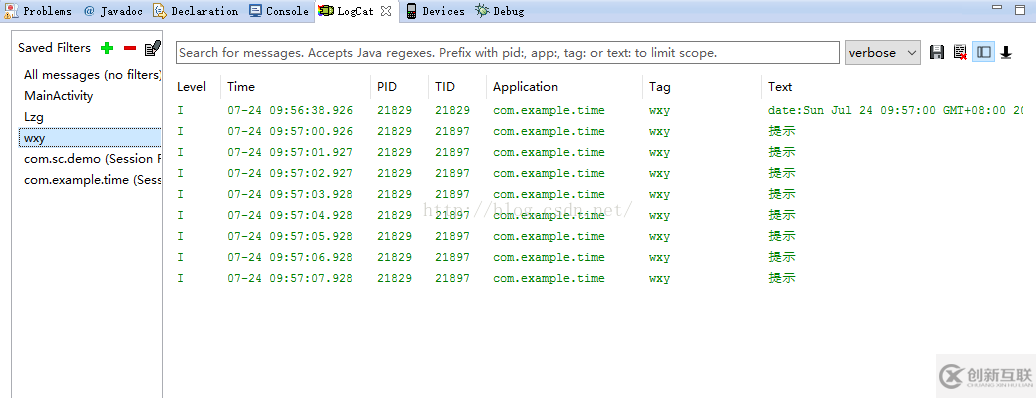Click the PID column header
This screenshot has width=1036, height=398.
coord(387,87)
